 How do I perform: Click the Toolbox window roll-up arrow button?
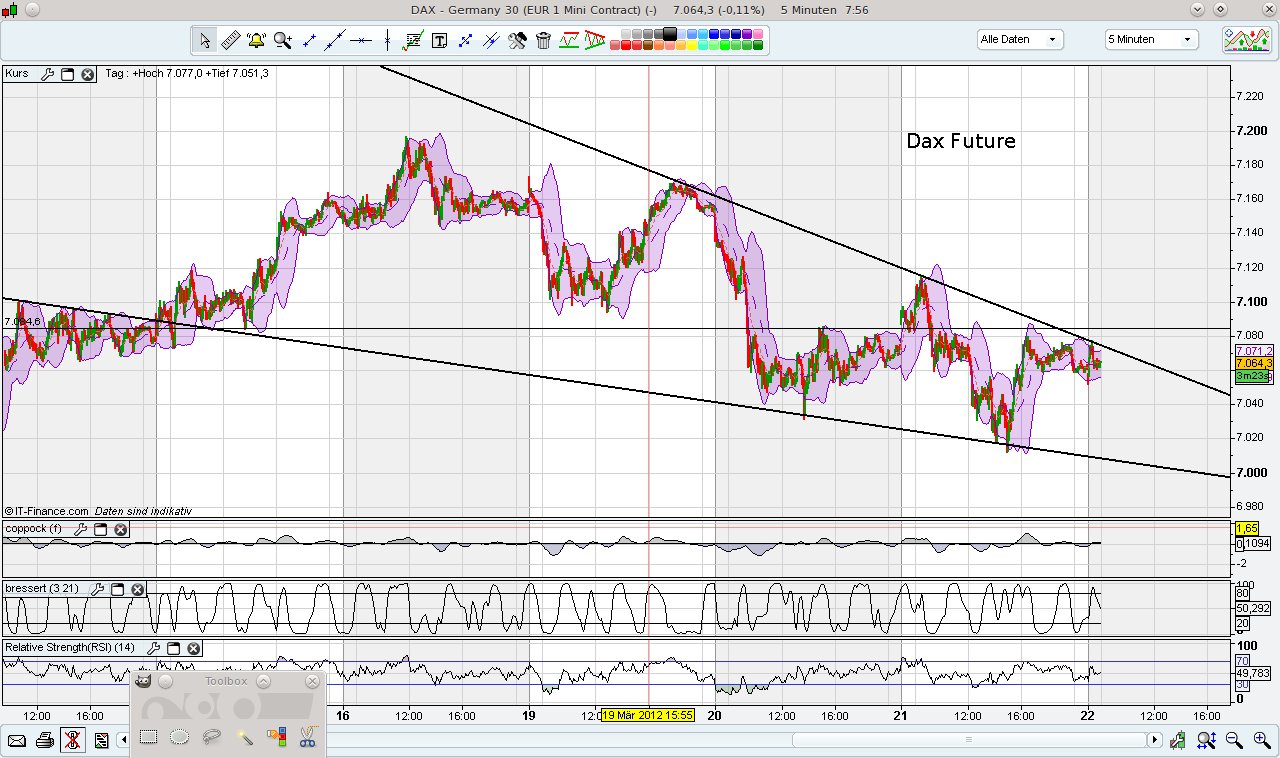[264, 682]
